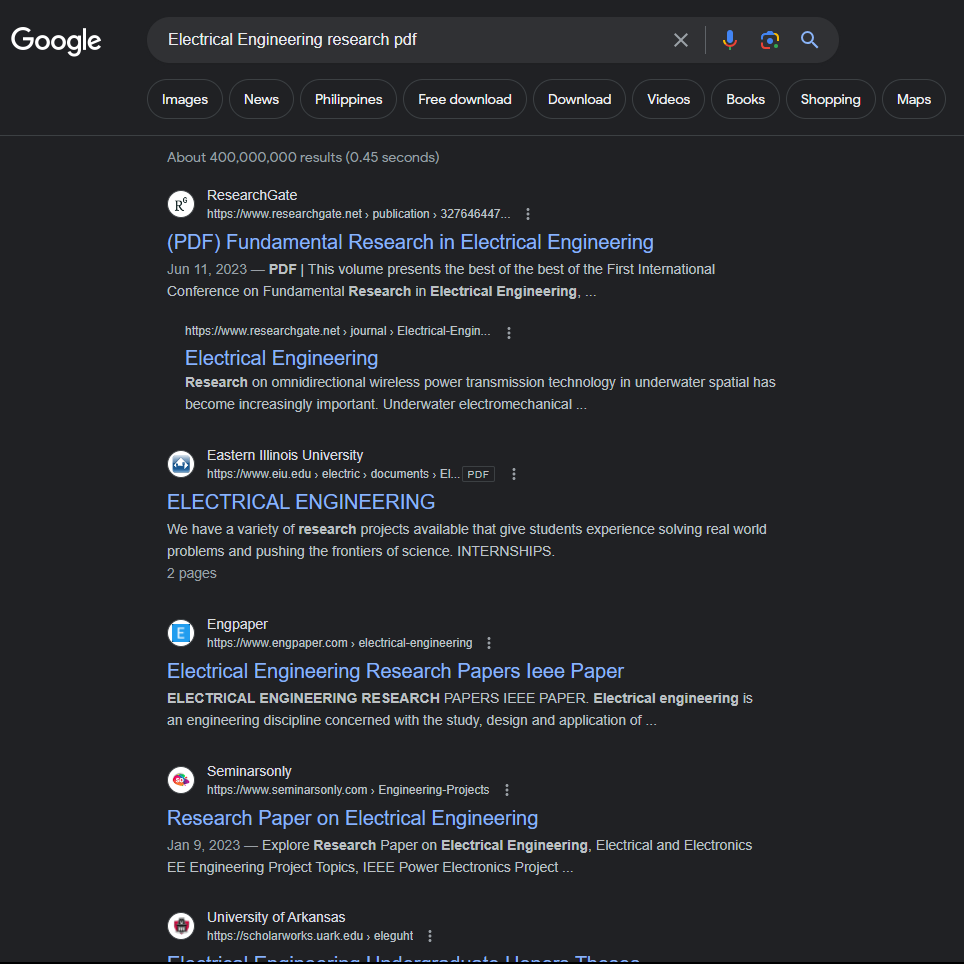Open more options for first ResearchGate publication result

527,214
